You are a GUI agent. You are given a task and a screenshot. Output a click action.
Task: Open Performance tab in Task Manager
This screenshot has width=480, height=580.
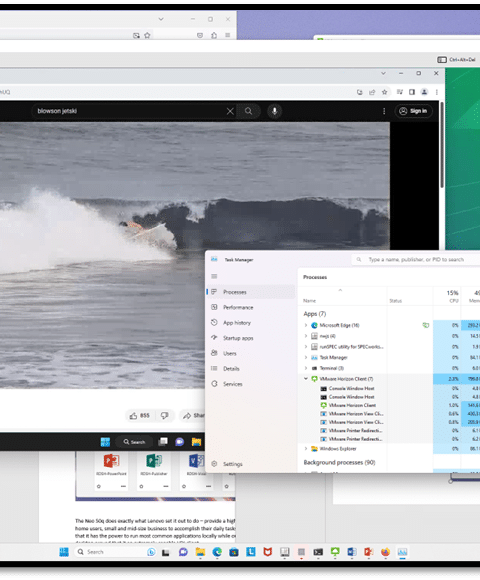coord(251,307)
